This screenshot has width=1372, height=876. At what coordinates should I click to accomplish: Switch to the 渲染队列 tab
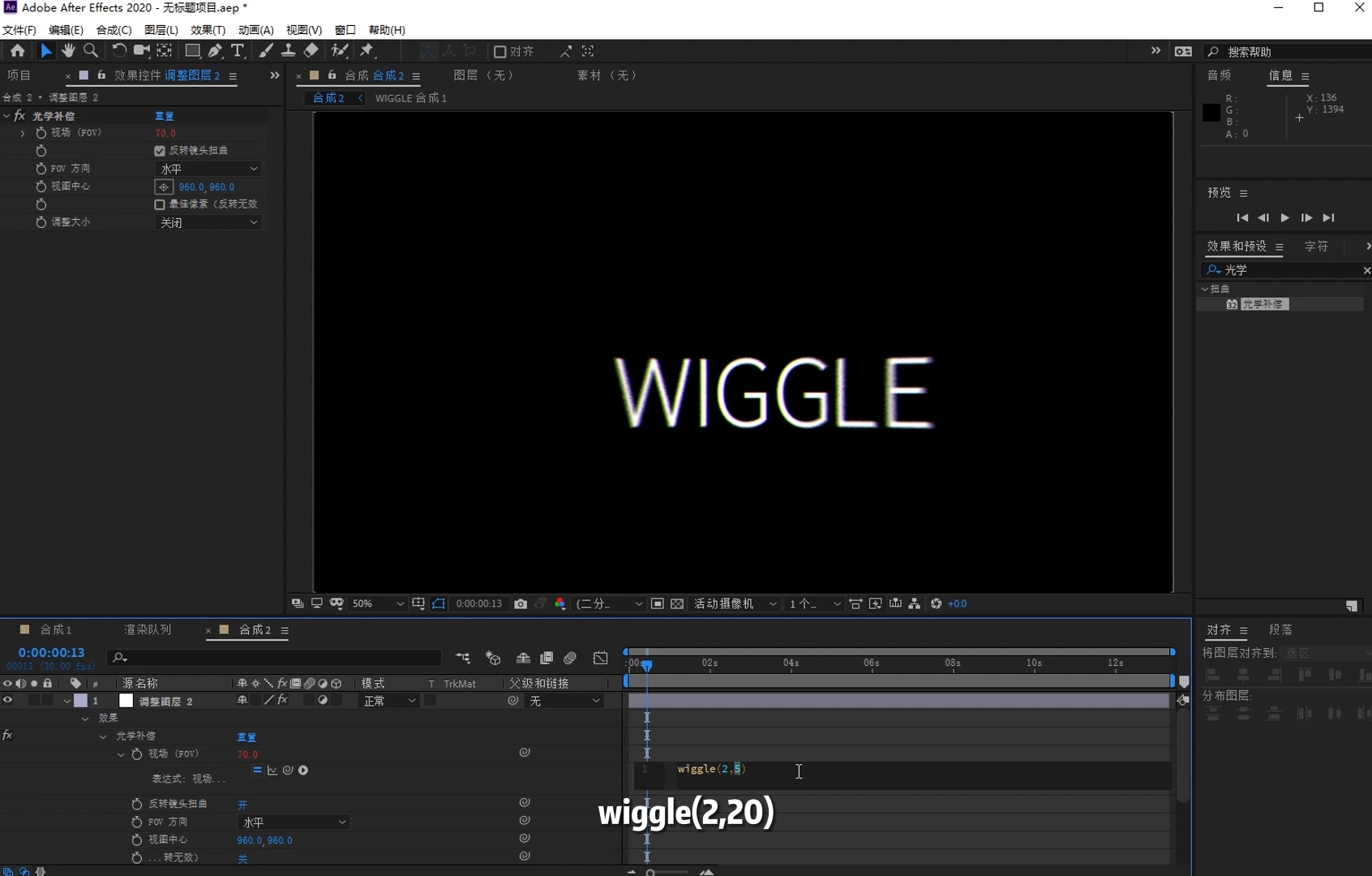tap(148, 629)
